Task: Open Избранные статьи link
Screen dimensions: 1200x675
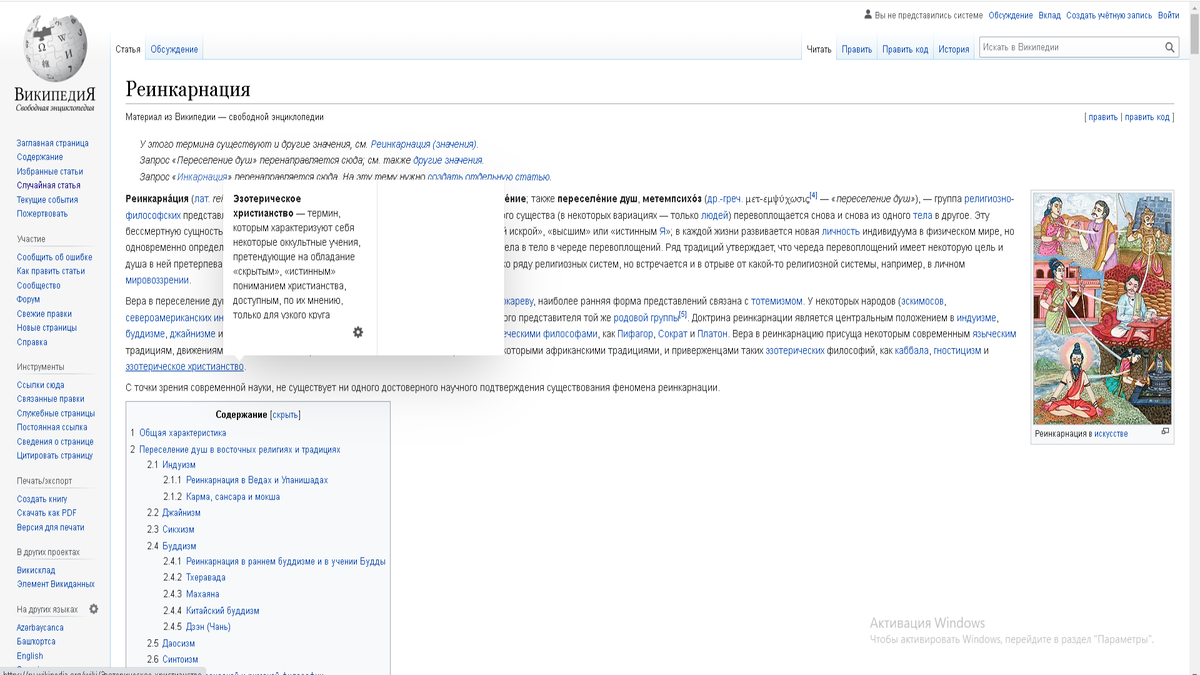Action: pyautogui.click(x=49, y=171)
